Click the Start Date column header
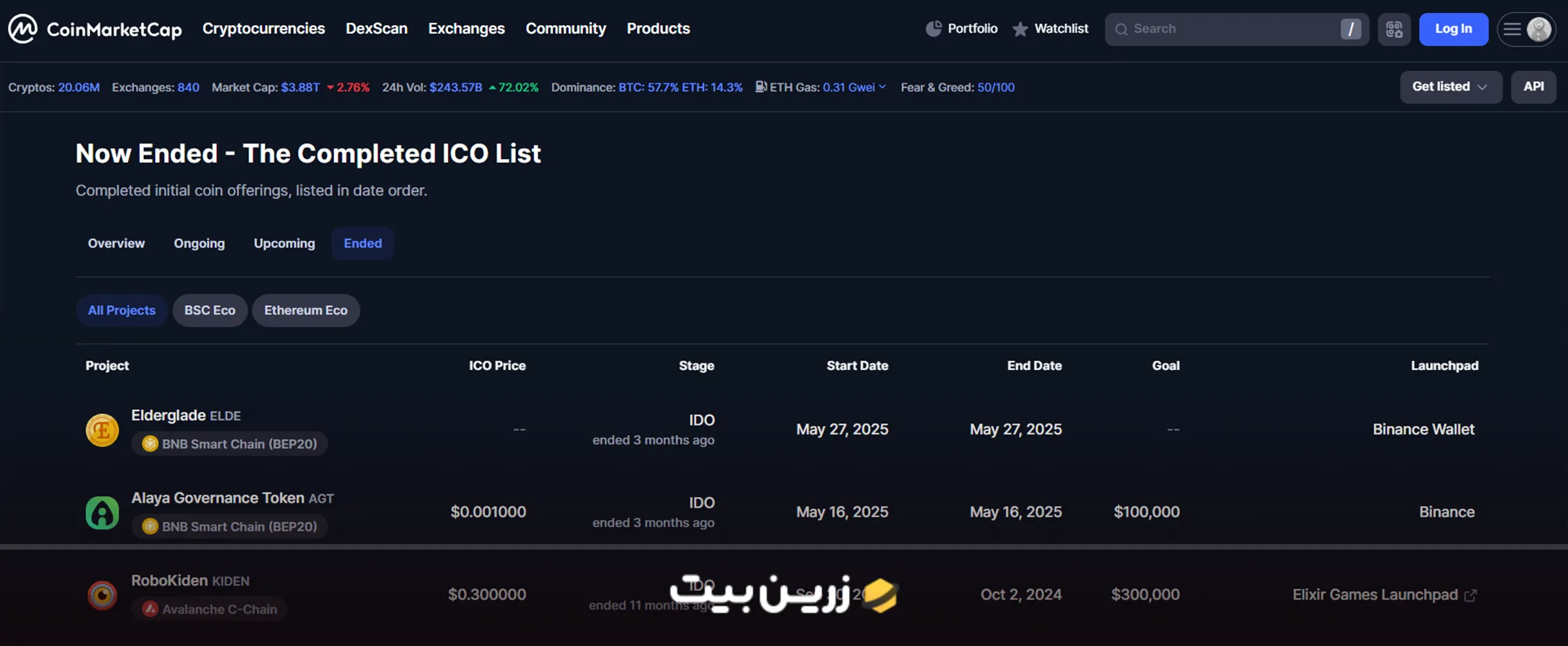The image size is (1568, 646). (x=857, y=366)
